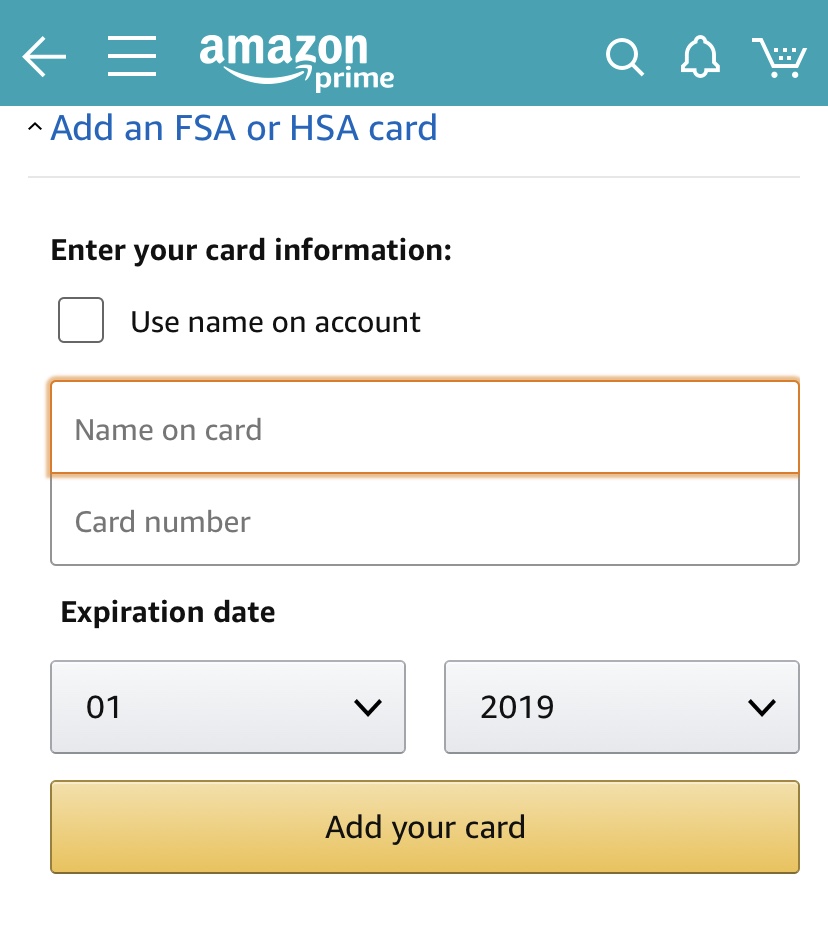Click the Use name on account label

point(276,322)
